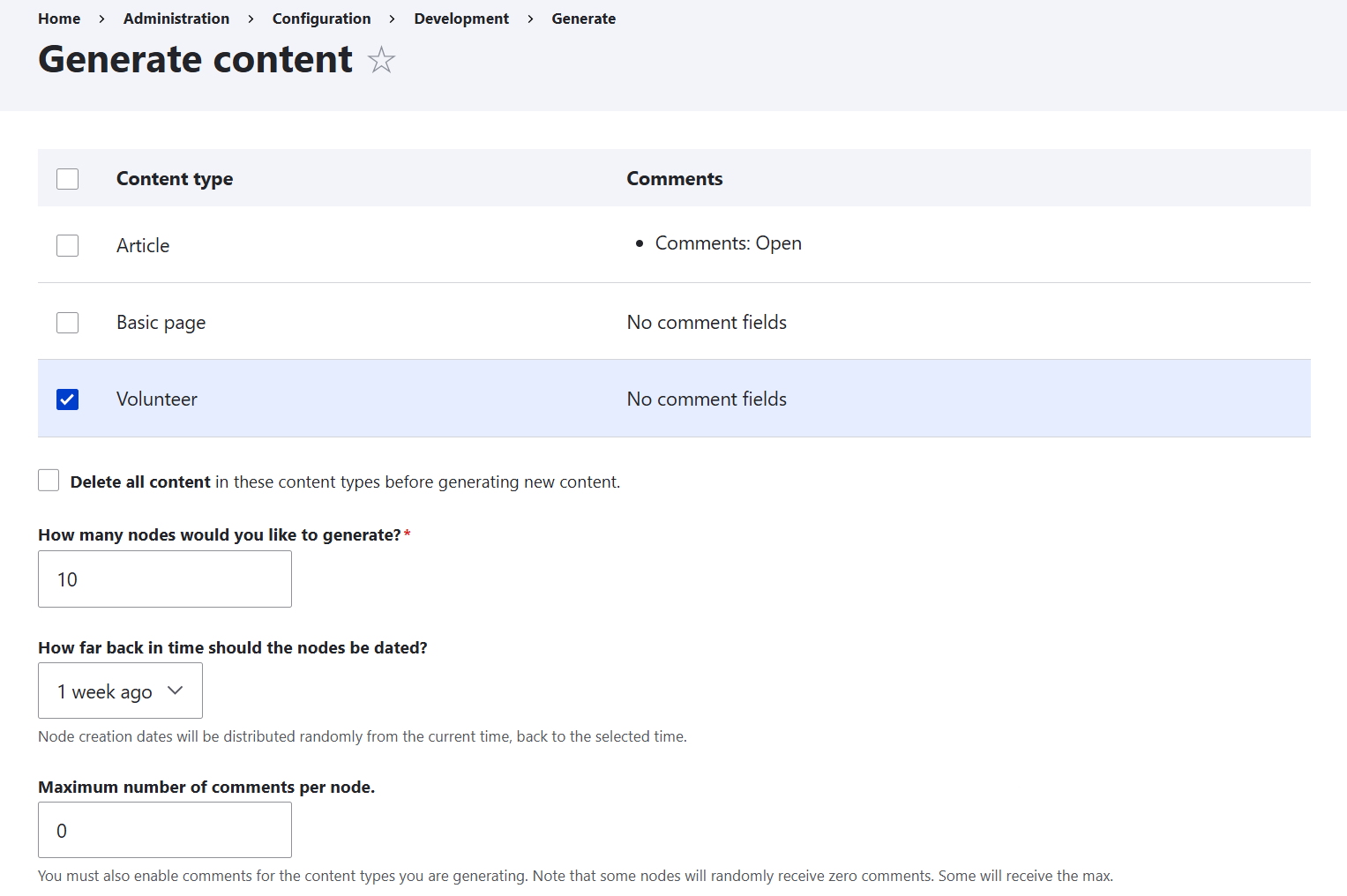Click the star icon to bookmark this page

click(x=381, y=60)
